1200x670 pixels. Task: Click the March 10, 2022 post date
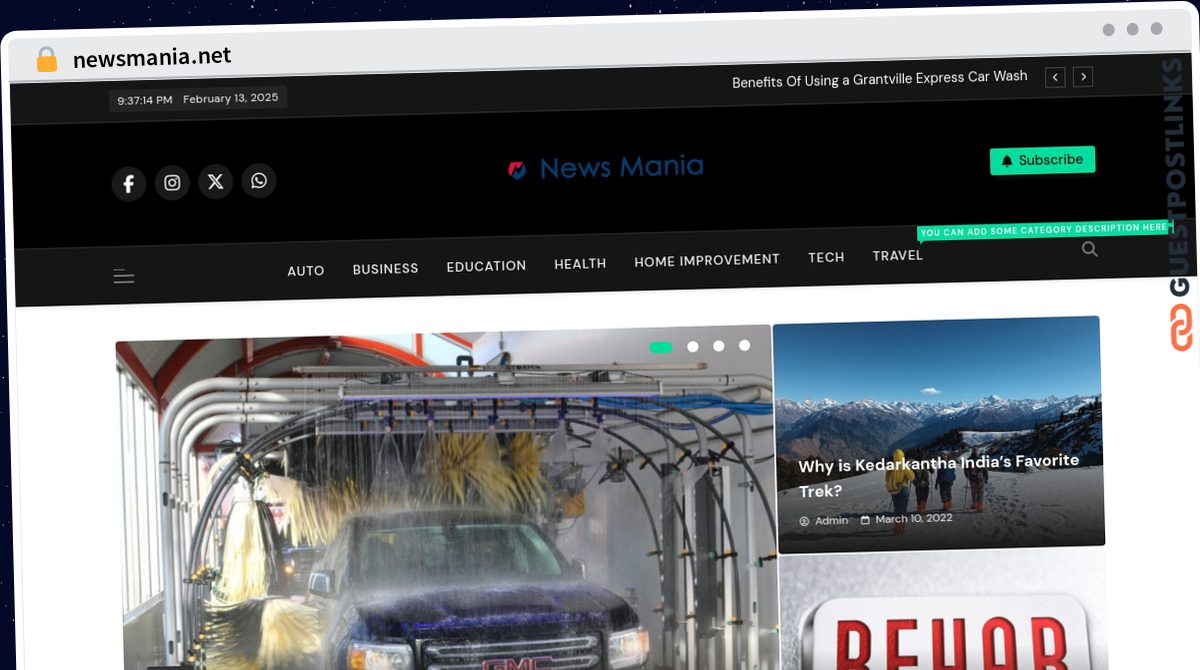[x=914, y=519]
